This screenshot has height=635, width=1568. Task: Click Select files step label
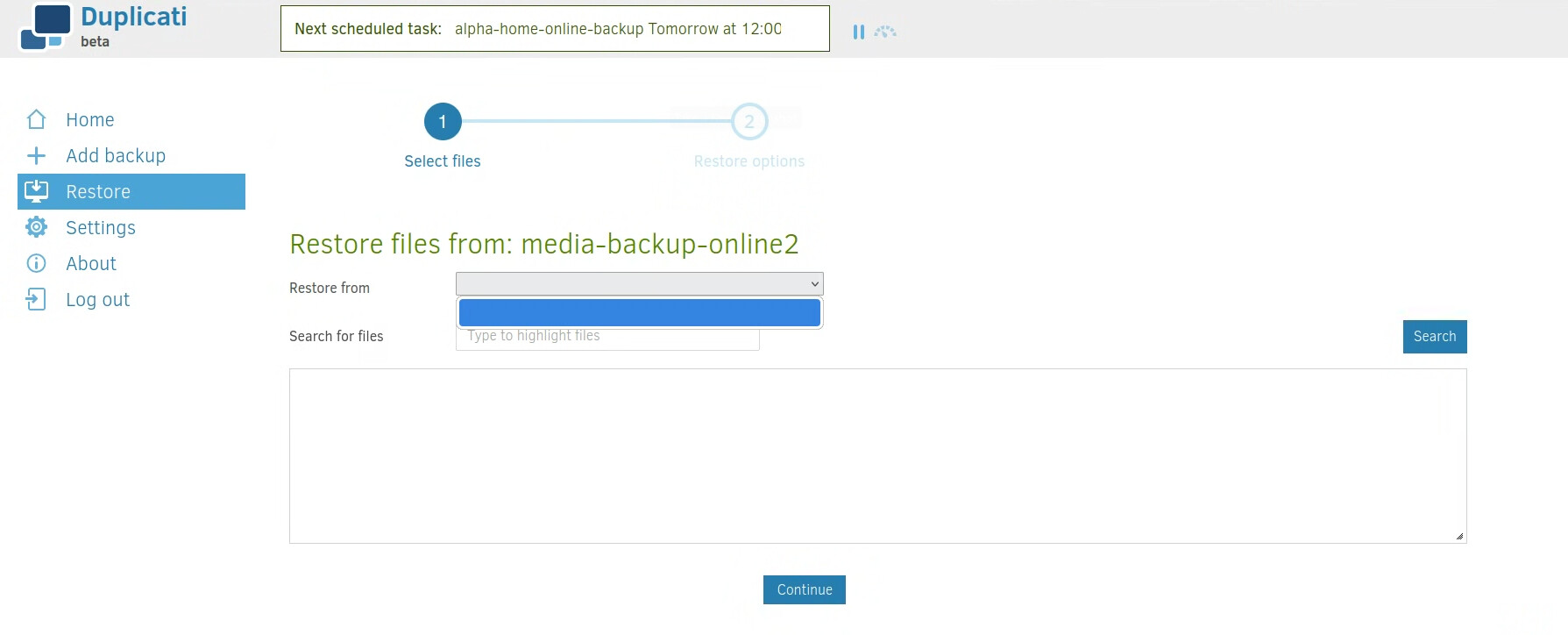443,161
